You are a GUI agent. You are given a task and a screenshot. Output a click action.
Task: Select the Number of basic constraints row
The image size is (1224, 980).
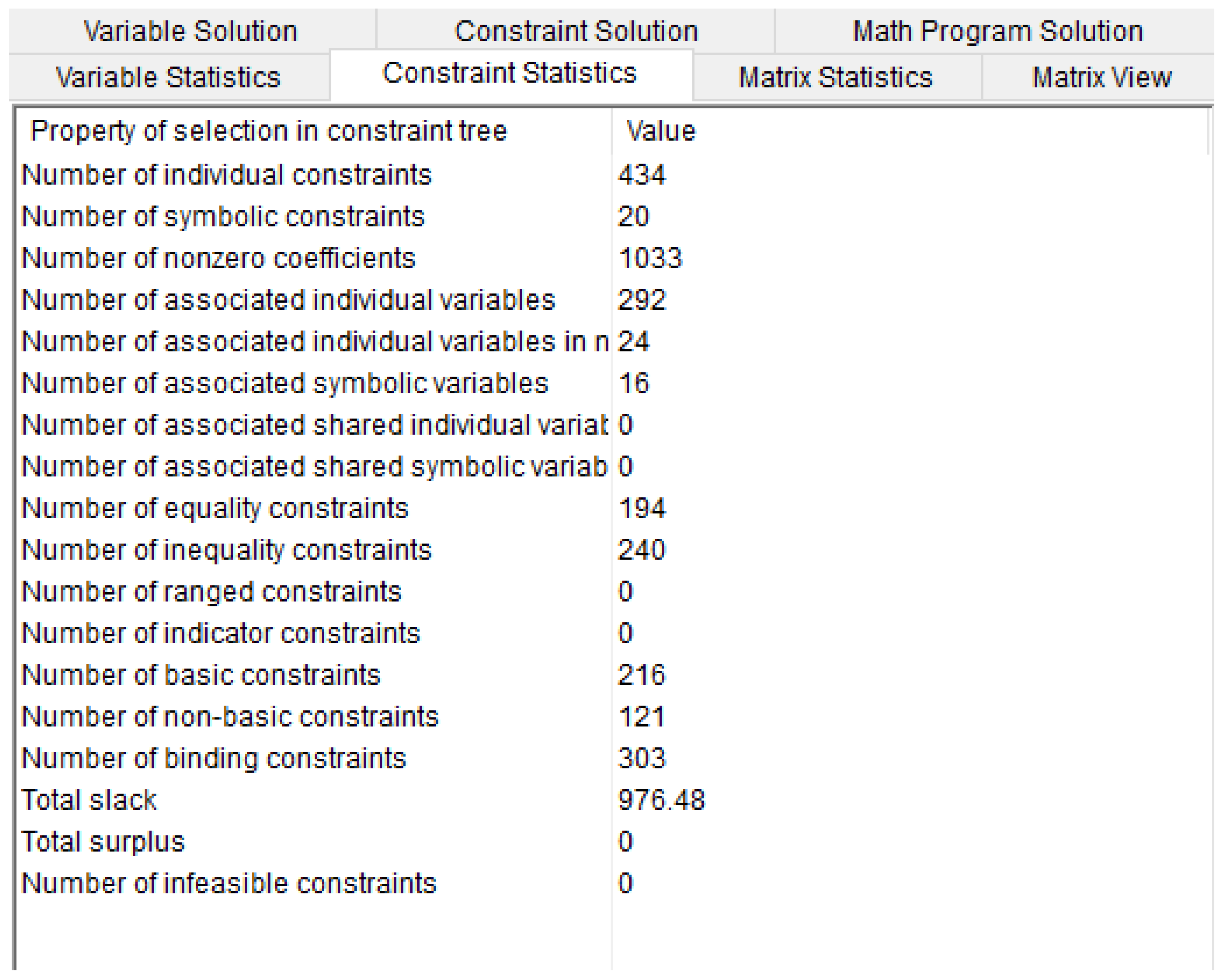[x=201, y=675]
